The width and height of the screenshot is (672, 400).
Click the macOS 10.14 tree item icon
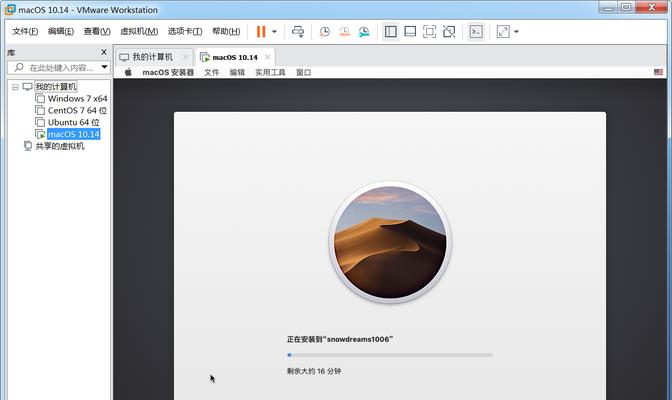(40, 134)
